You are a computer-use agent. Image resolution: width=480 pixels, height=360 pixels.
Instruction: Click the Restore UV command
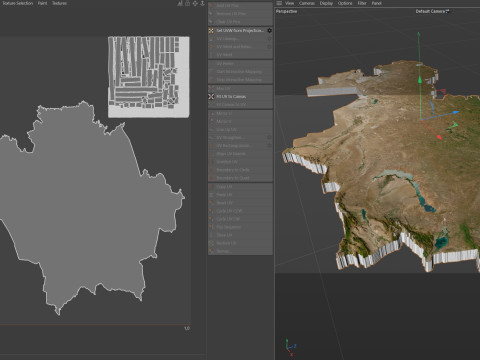click(240, 243)
